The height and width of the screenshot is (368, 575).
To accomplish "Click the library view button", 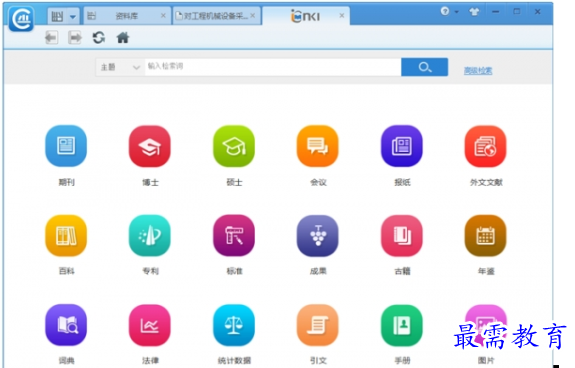I will [58, 16].
